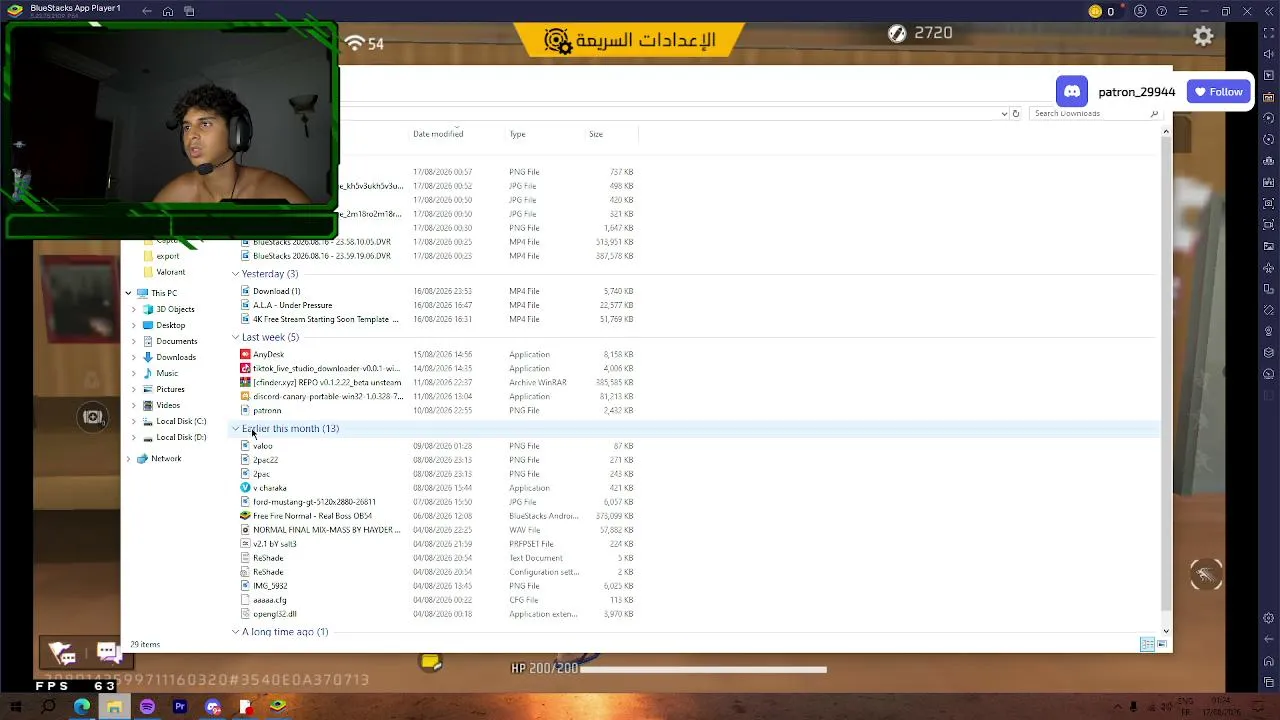Open the in-game settings gear
The image size is (1280, 720).
(1203, 36)
